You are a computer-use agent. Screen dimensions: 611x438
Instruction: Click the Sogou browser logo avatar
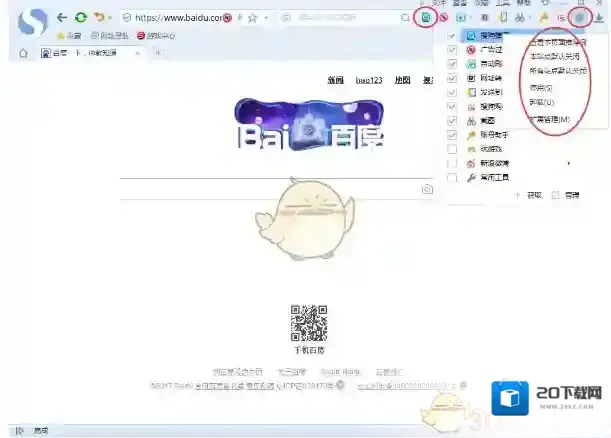click(x=33, y=22)
